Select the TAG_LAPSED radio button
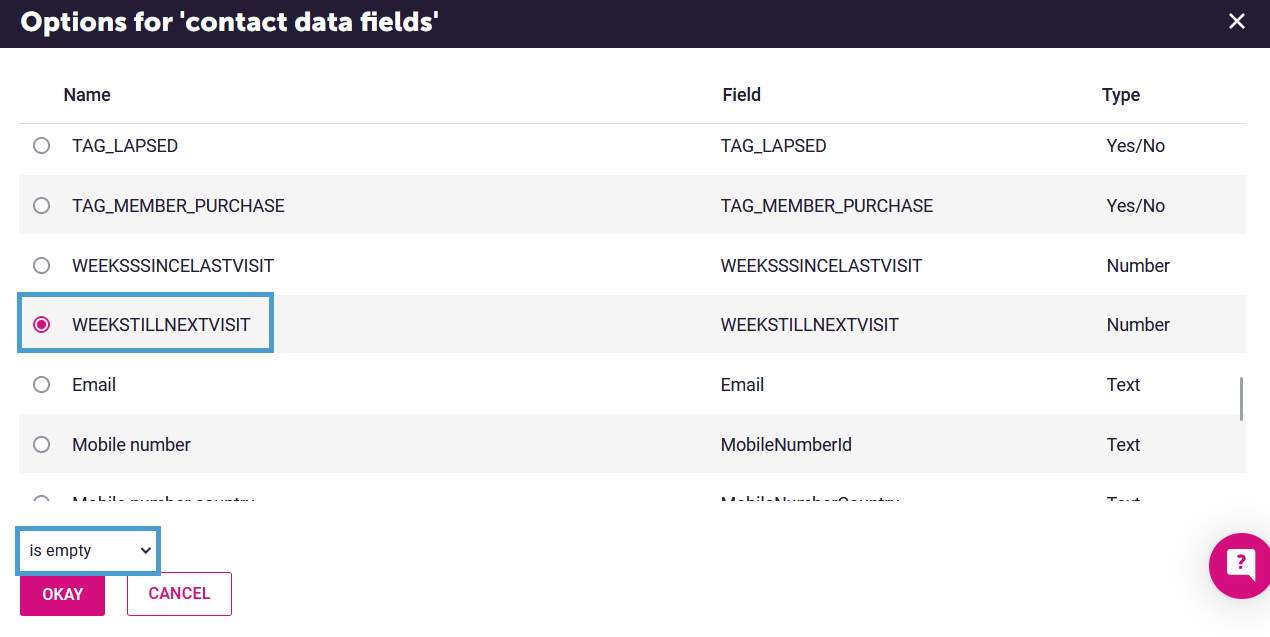1270x637 pixels. coord(41,146)
